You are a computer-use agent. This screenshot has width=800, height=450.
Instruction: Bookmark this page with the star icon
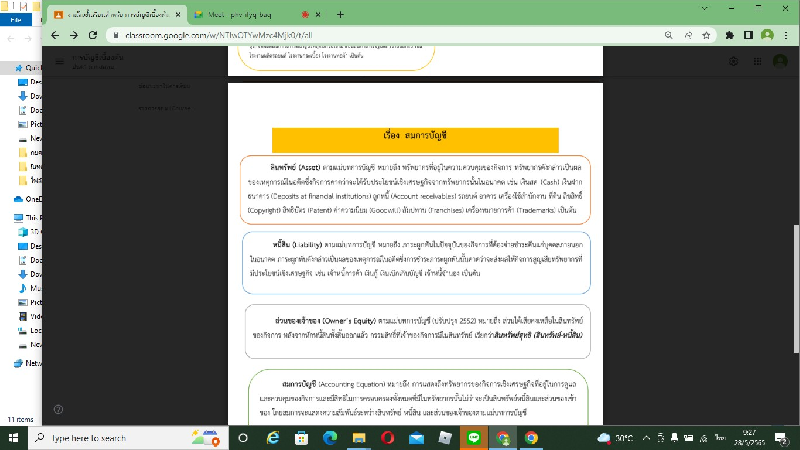click(708, 34)
